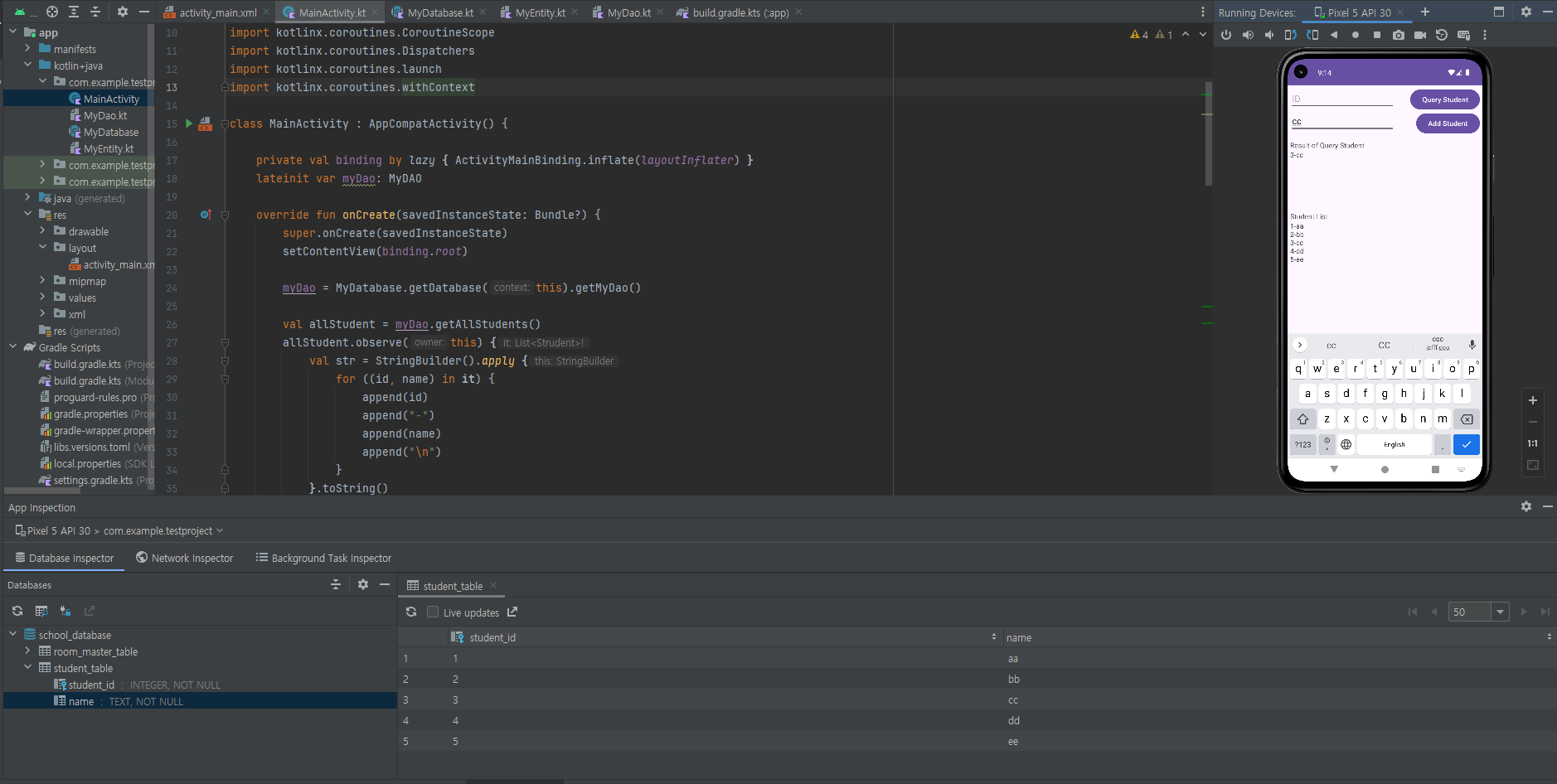Tap emulator Overview square in toolbar

1377,35
